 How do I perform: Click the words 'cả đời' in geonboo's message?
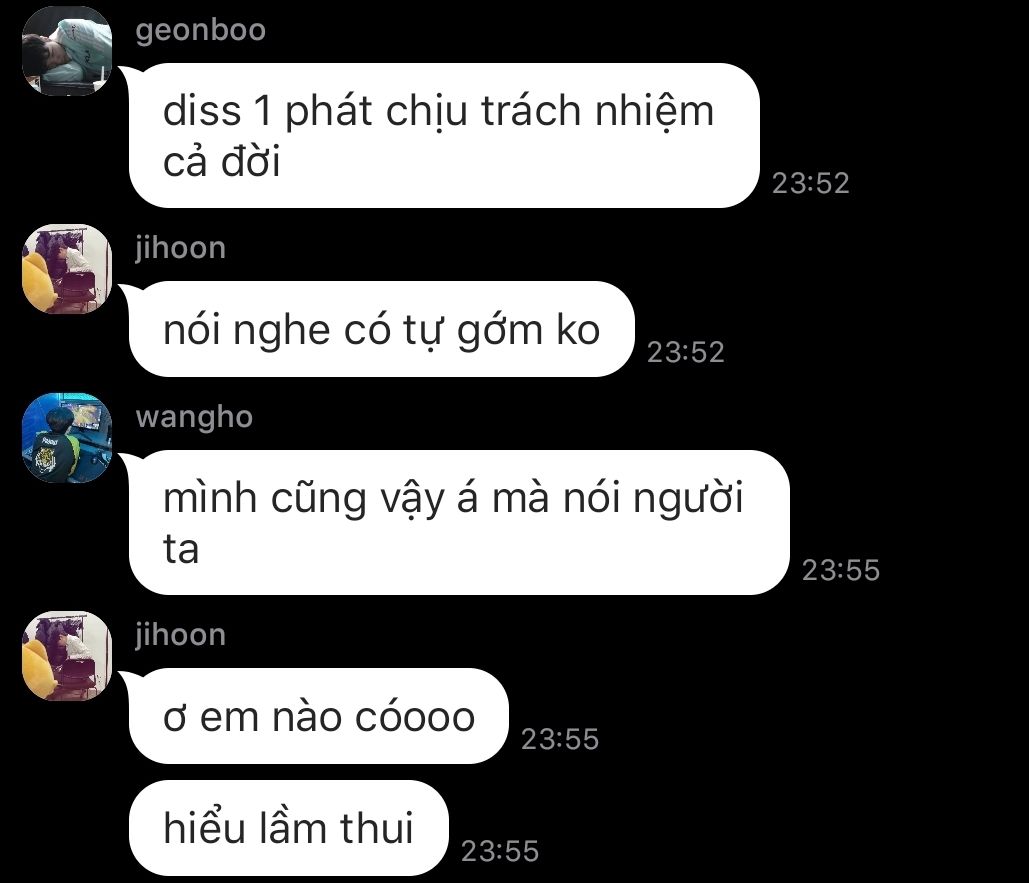[x=222, y=161]
